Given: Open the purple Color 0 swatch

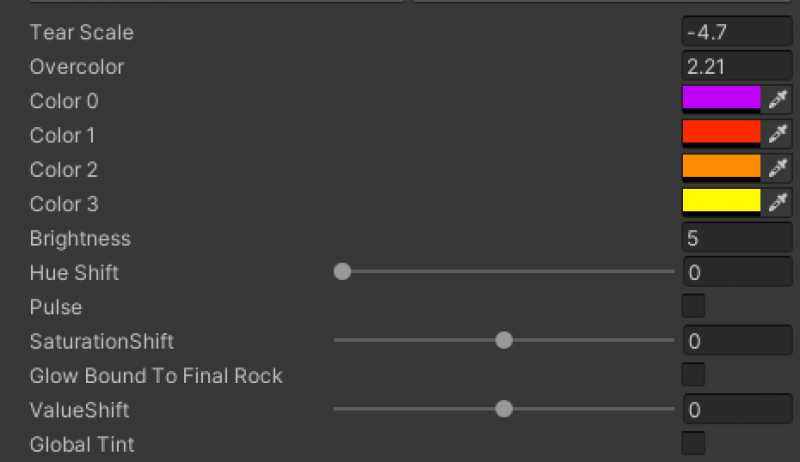Looking at the screenshot, I should (x=721, y=99).
